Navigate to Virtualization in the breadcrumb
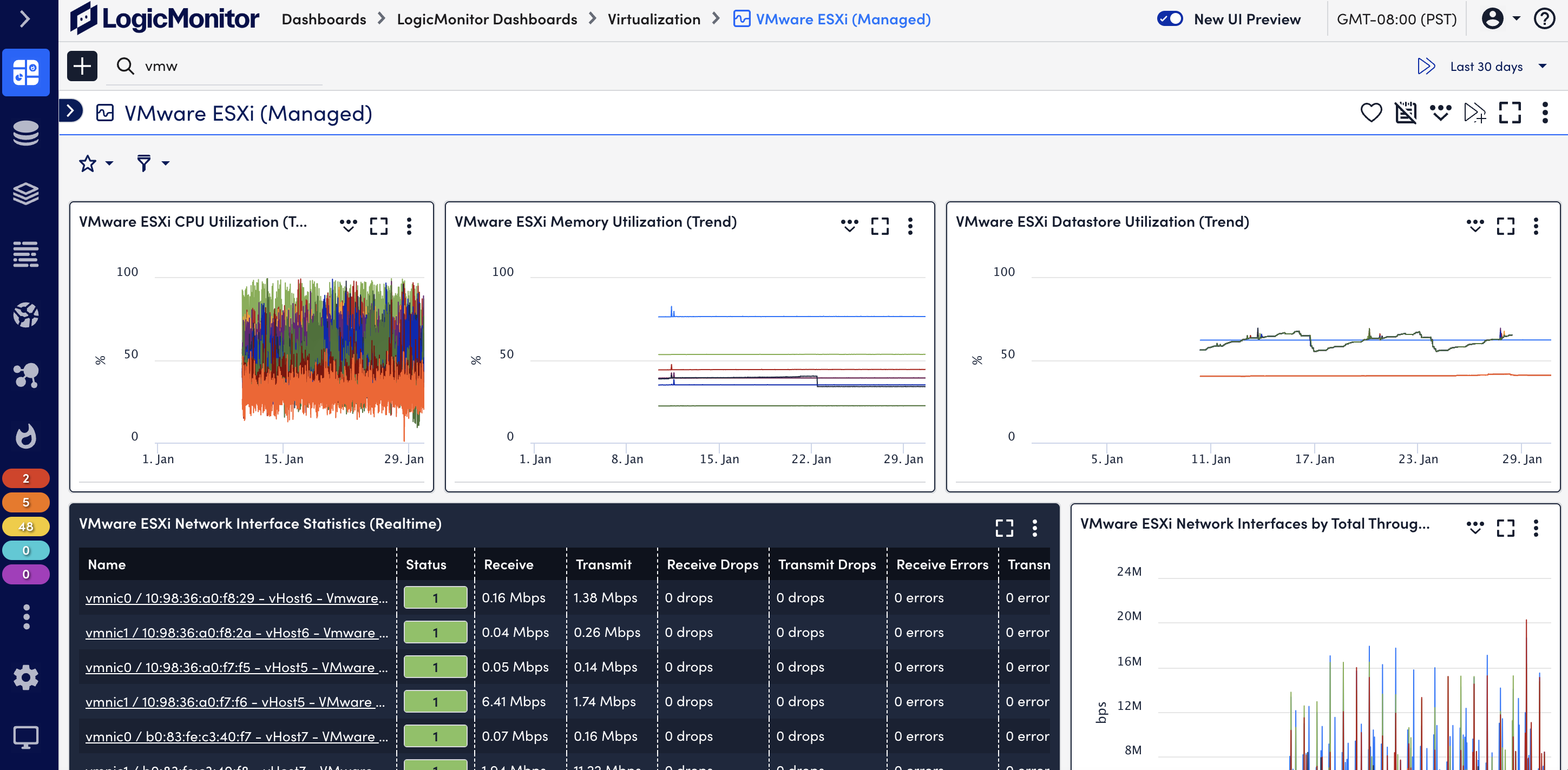 pyautogui.click(x=654, y=19)
